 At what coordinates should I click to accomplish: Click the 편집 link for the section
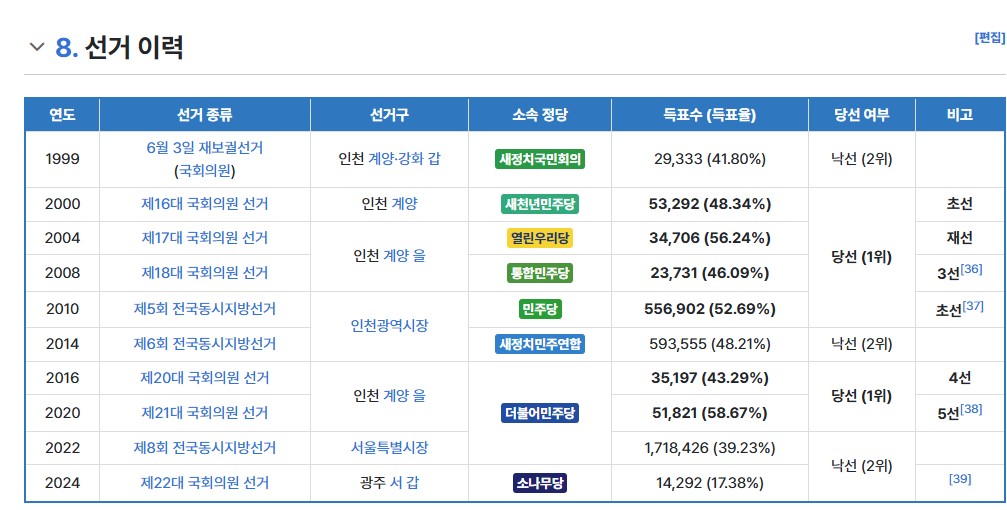pos(989,38)
